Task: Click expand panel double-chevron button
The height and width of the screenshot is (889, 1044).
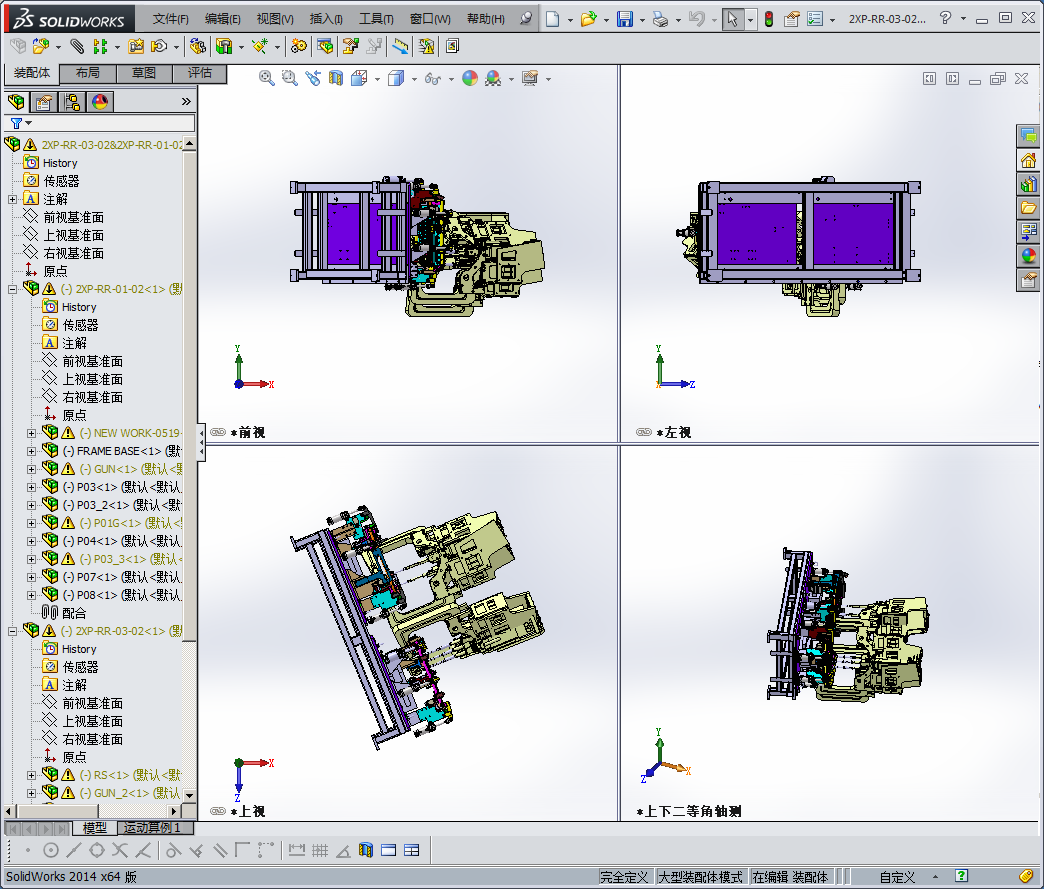Action: tap(186, 101)
